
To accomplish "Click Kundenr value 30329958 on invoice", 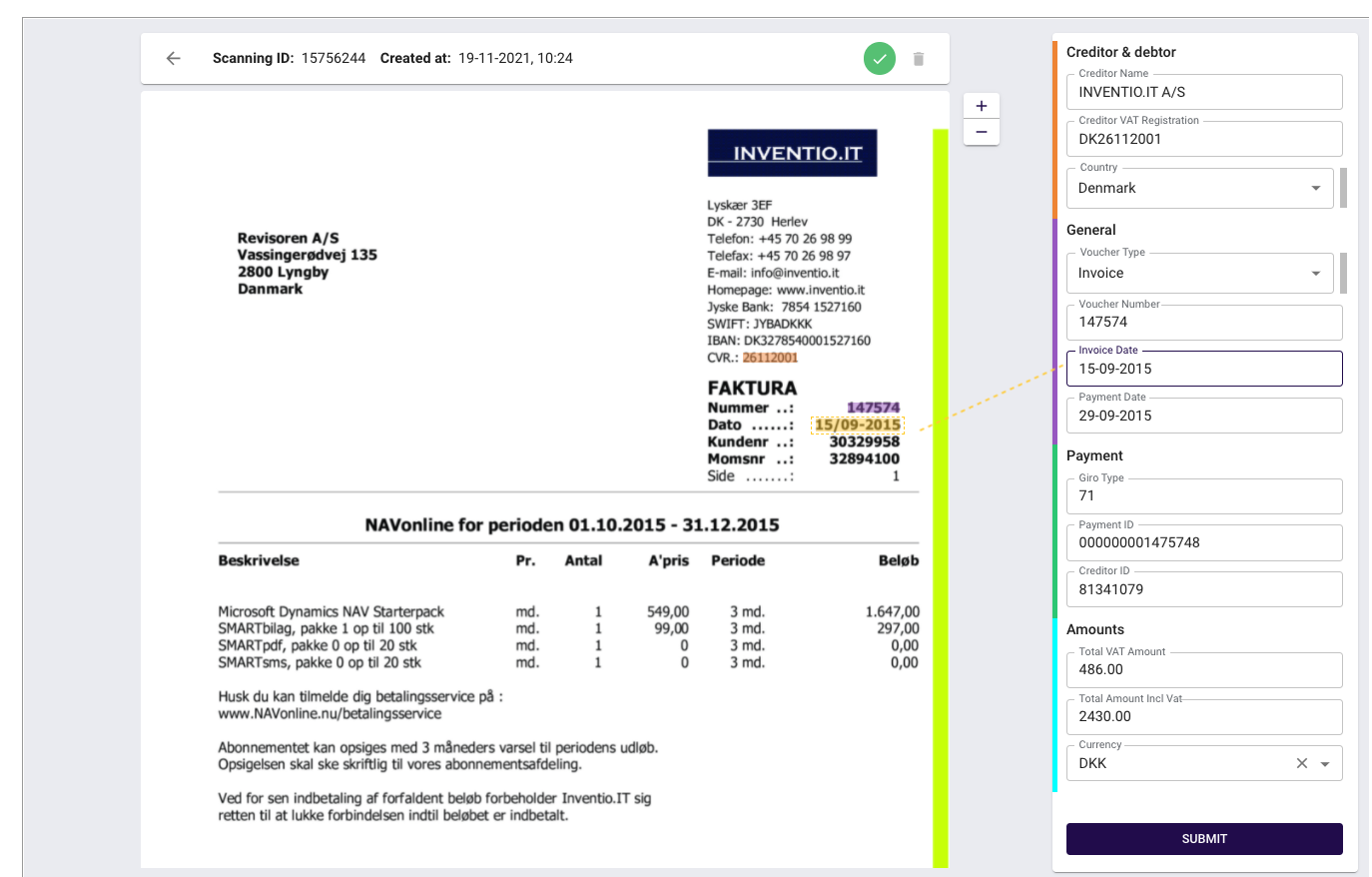I will (865, 441).
